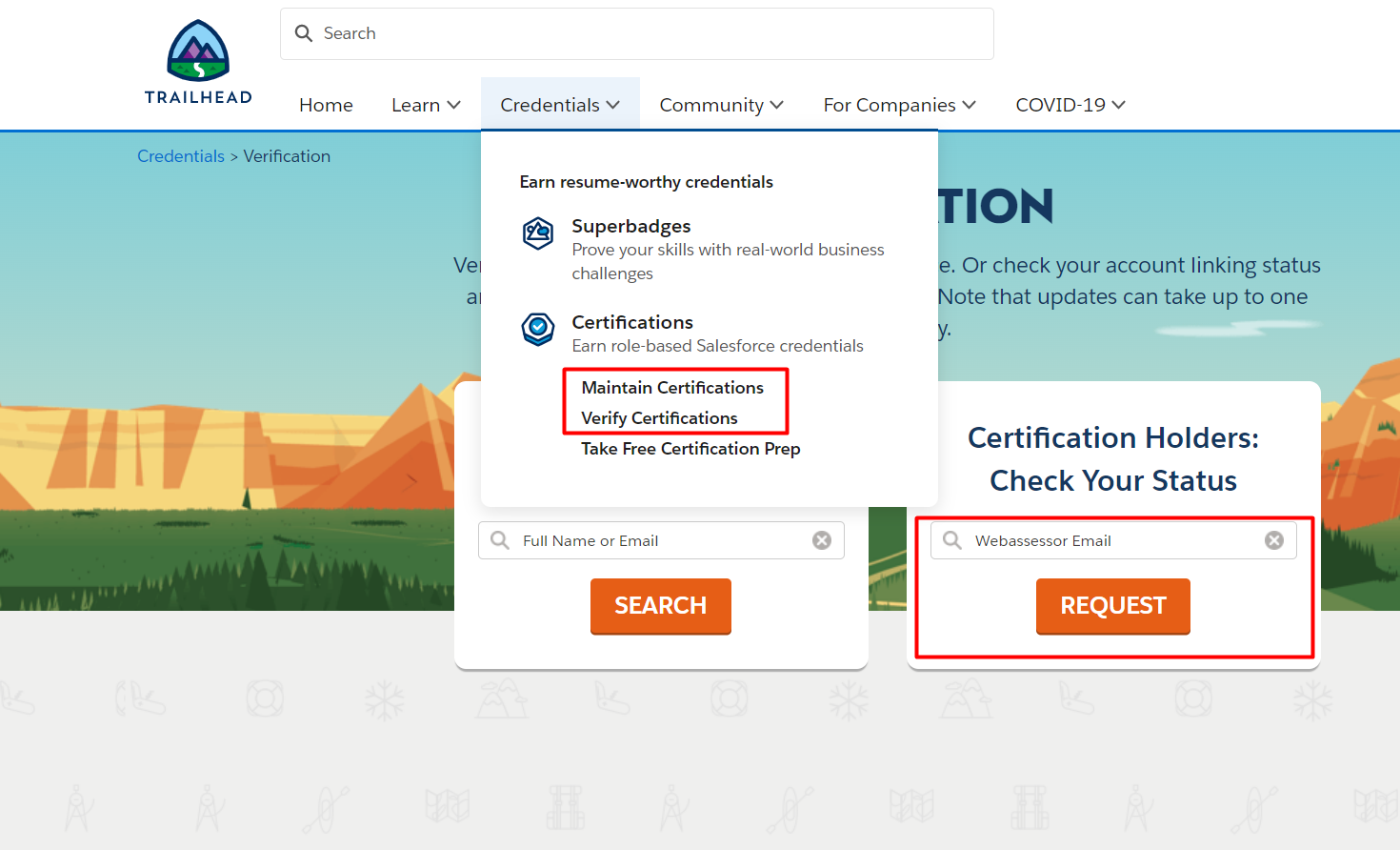Click 'Earn resume-worthy credentials' heading
The image size is (1400, 850).
(646, 182)
